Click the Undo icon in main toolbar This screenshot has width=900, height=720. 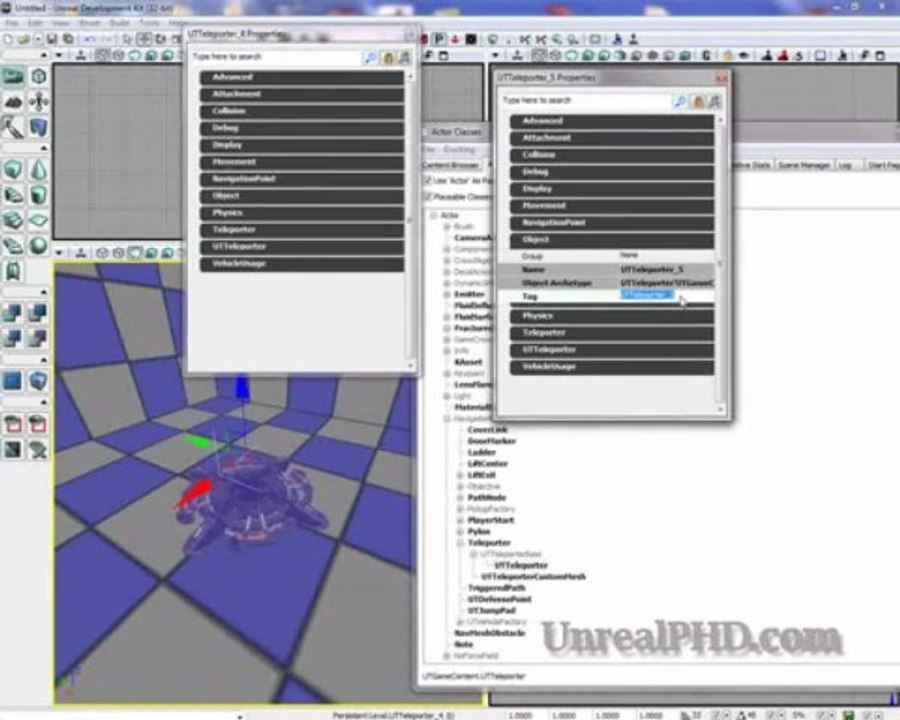pyautogui.click(x=90, y=39)
